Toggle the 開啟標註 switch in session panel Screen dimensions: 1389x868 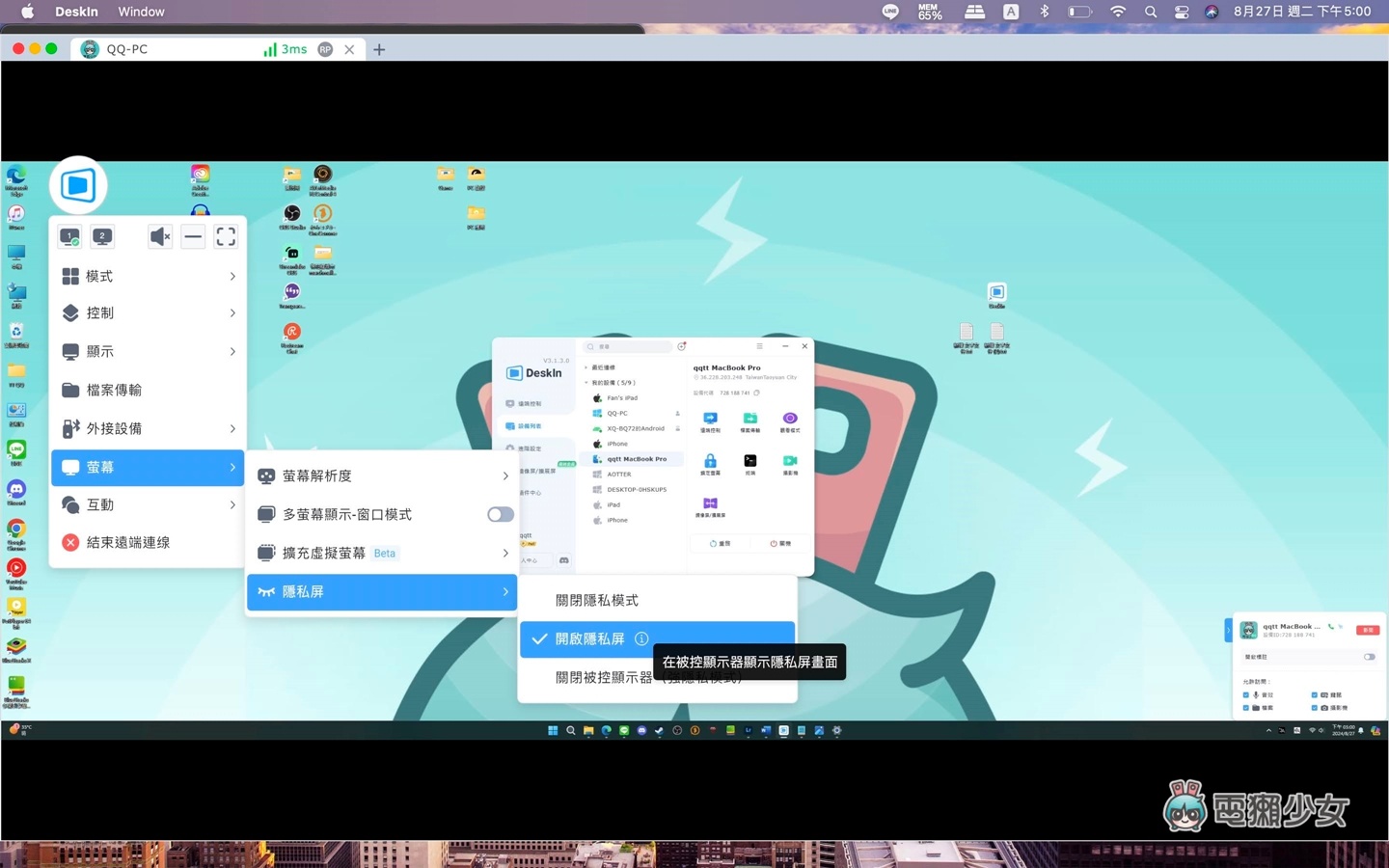1370,657
